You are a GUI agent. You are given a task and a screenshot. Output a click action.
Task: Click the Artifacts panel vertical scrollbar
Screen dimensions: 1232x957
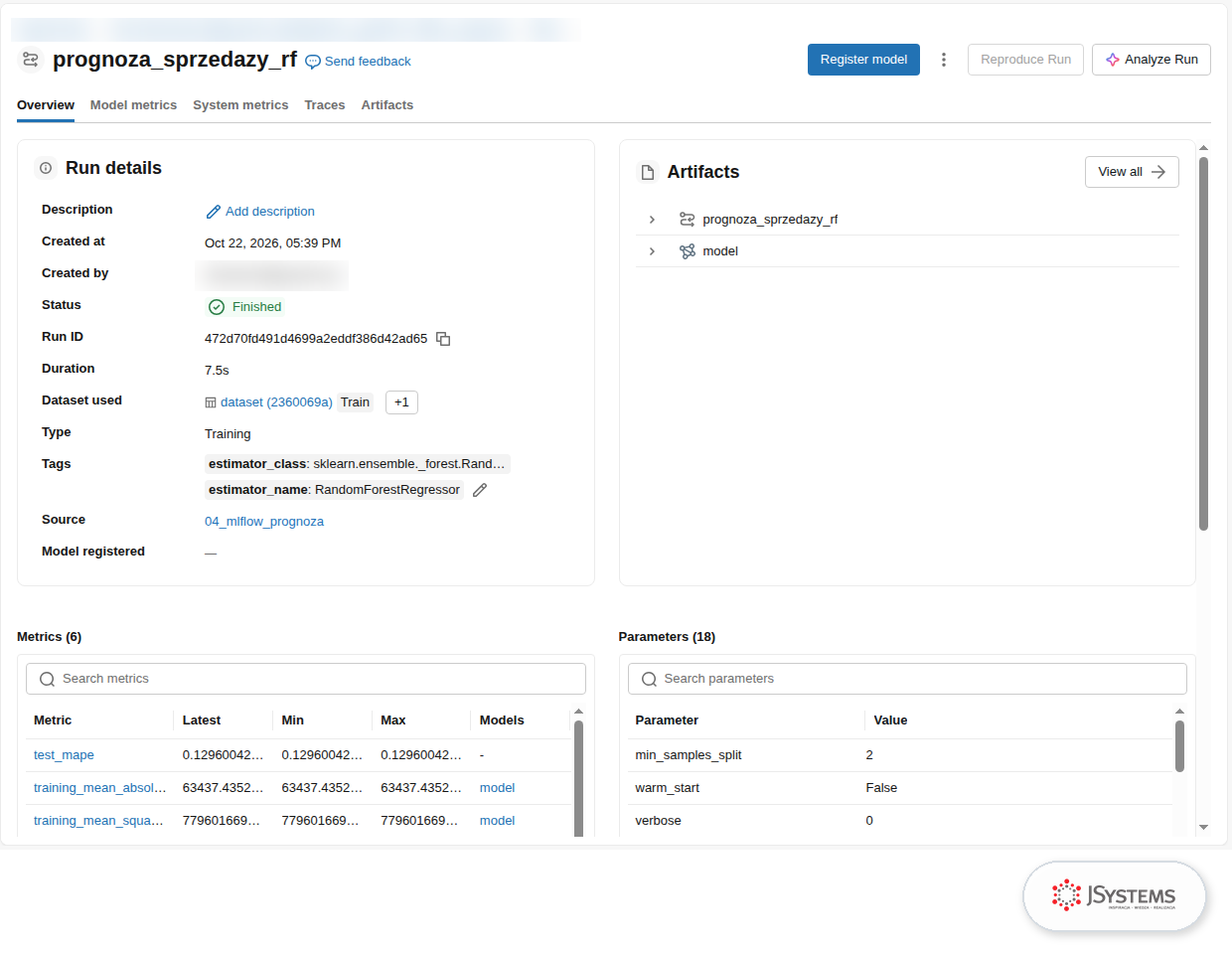pyautogui.click(x=1203, y=343)
